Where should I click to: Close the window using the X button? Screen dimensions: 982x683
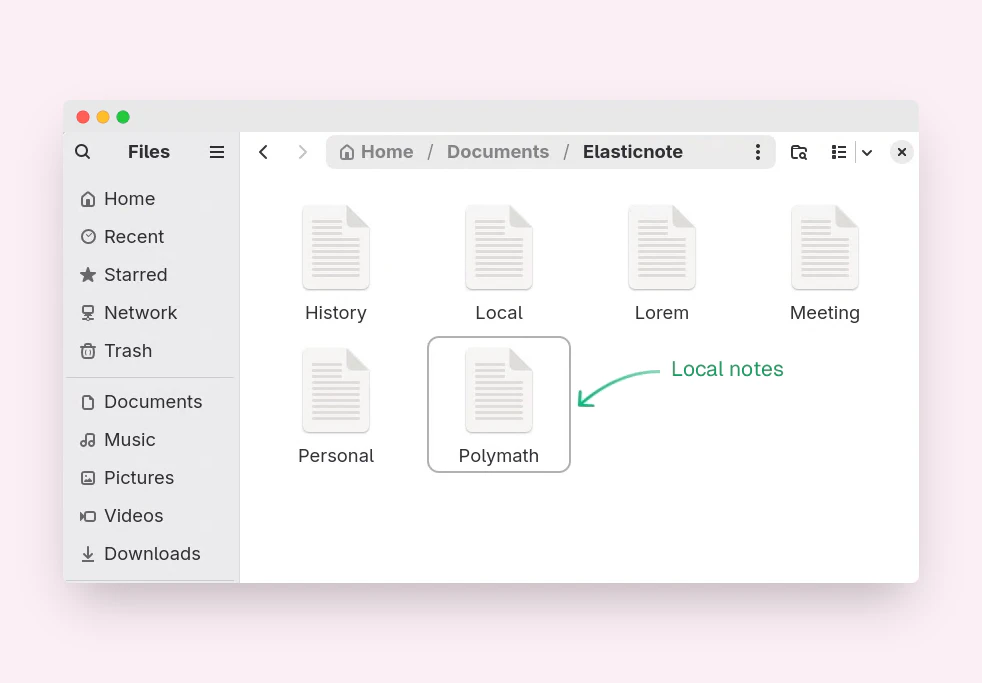point(901,152)
